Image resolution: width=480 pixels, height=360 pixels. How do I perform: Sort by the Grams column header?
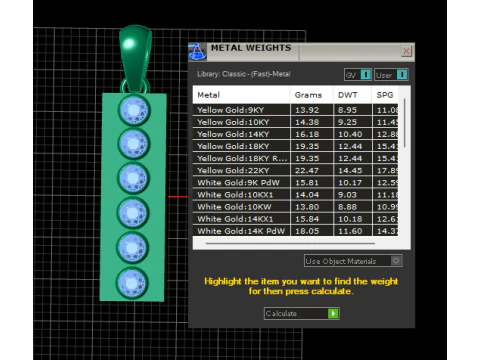click(311, 95)
